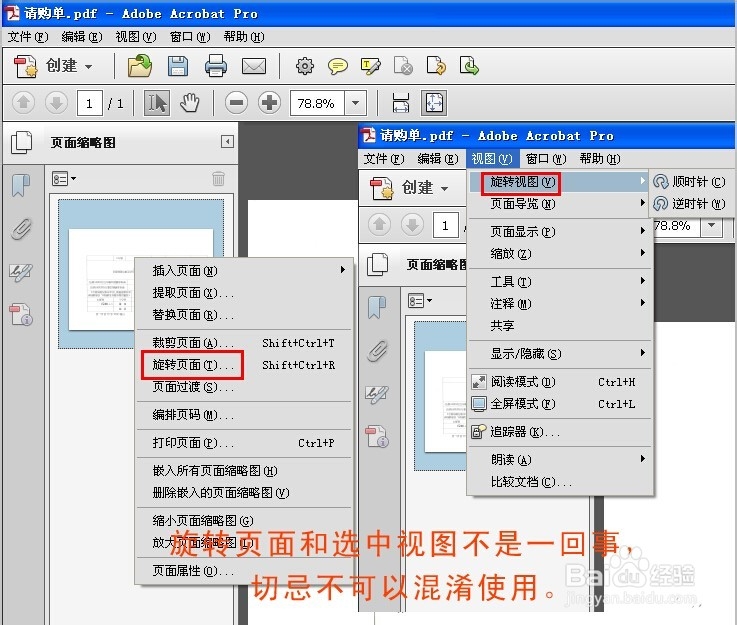Image resolution: width=737 pixels, height=625 pixels.
Task: Open the Create dropdown arrow
Action: (x=88, y=66)
